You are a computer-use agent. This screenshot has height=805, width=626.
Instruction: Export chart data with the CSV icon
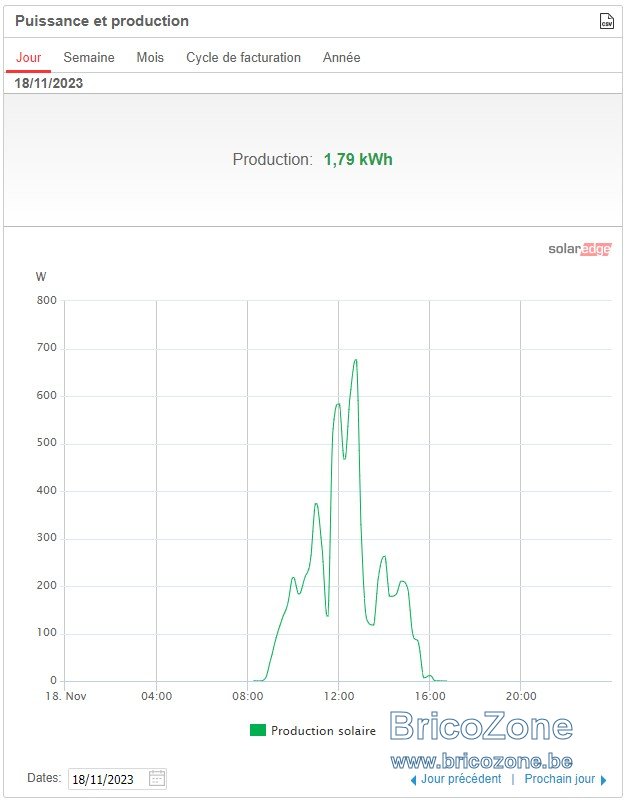pyautogui.click(x=606, y=21)
